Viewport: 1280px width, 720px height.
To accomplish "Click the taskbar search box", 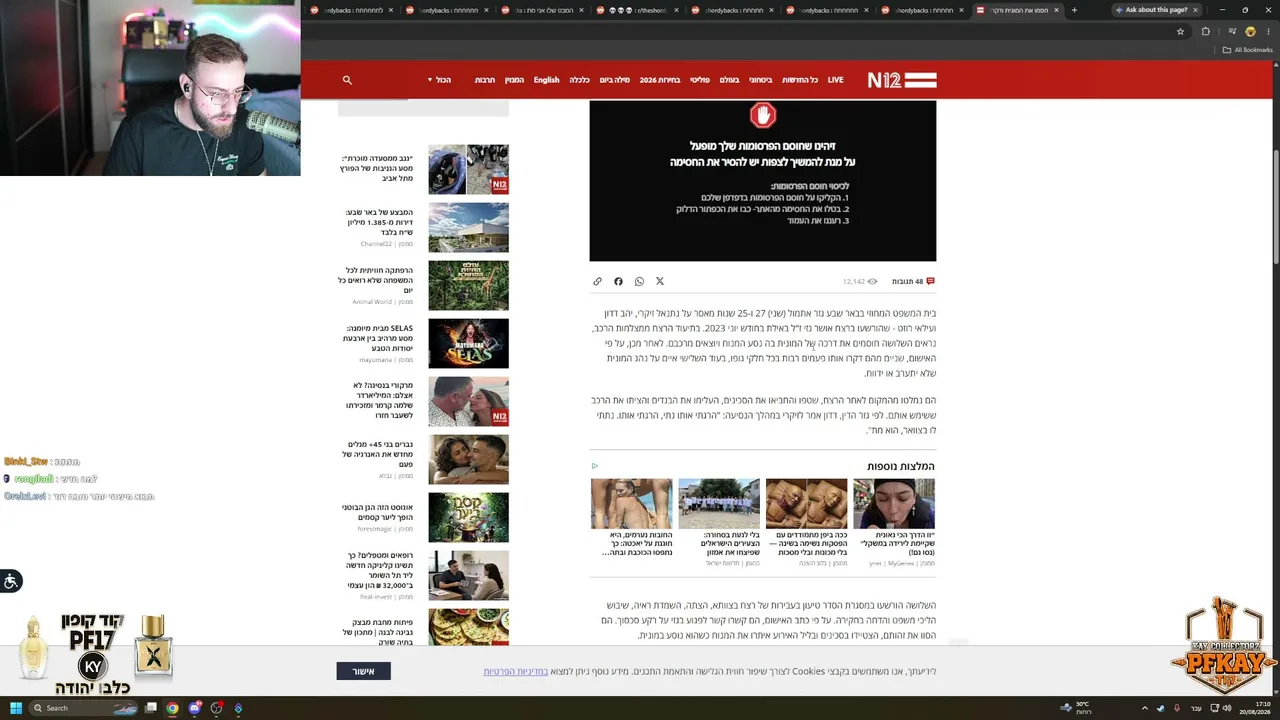I will (83, 708).
